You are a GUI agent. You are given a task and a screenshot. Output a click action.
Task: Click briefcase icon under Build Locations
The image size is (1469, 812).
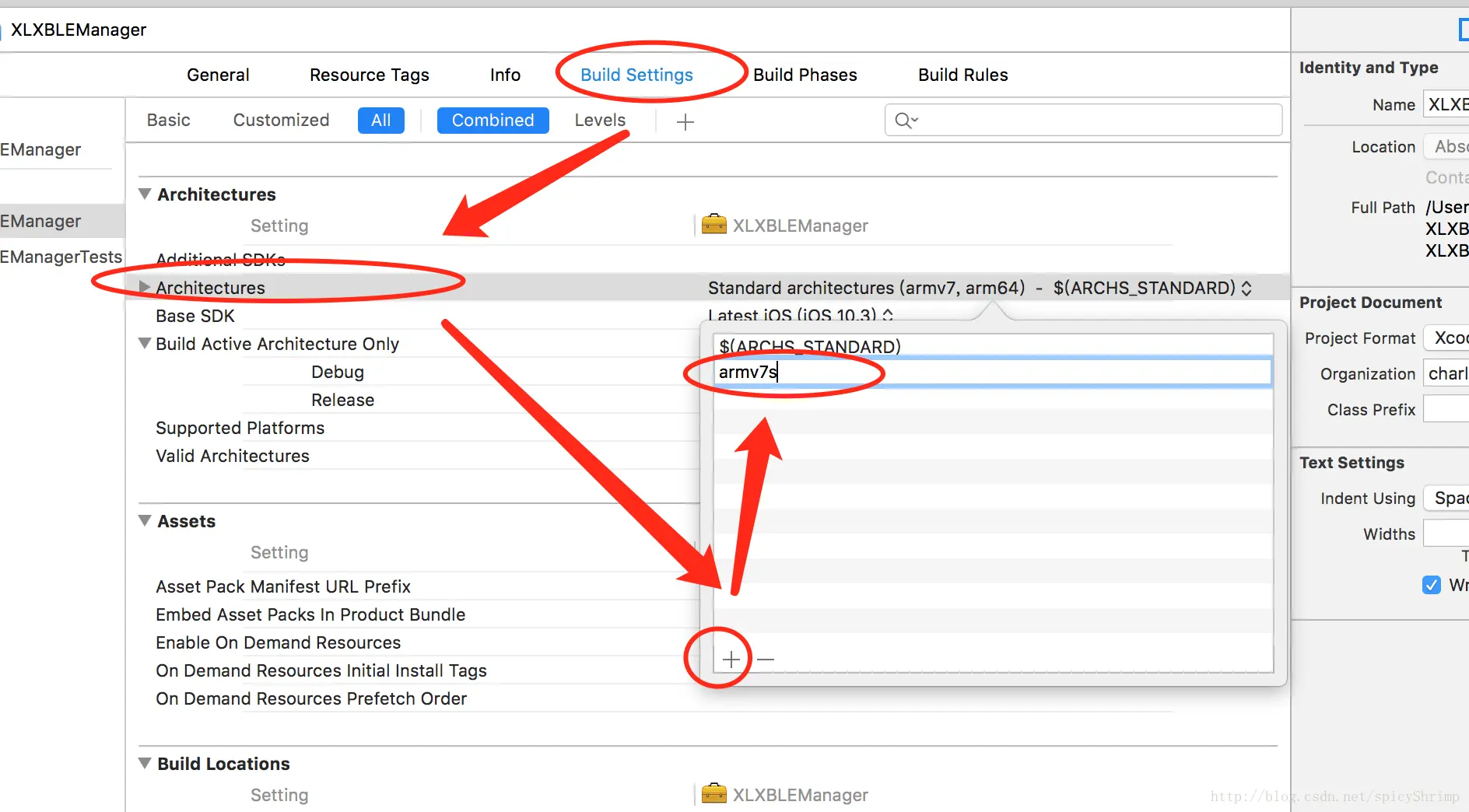pos(713,794)
